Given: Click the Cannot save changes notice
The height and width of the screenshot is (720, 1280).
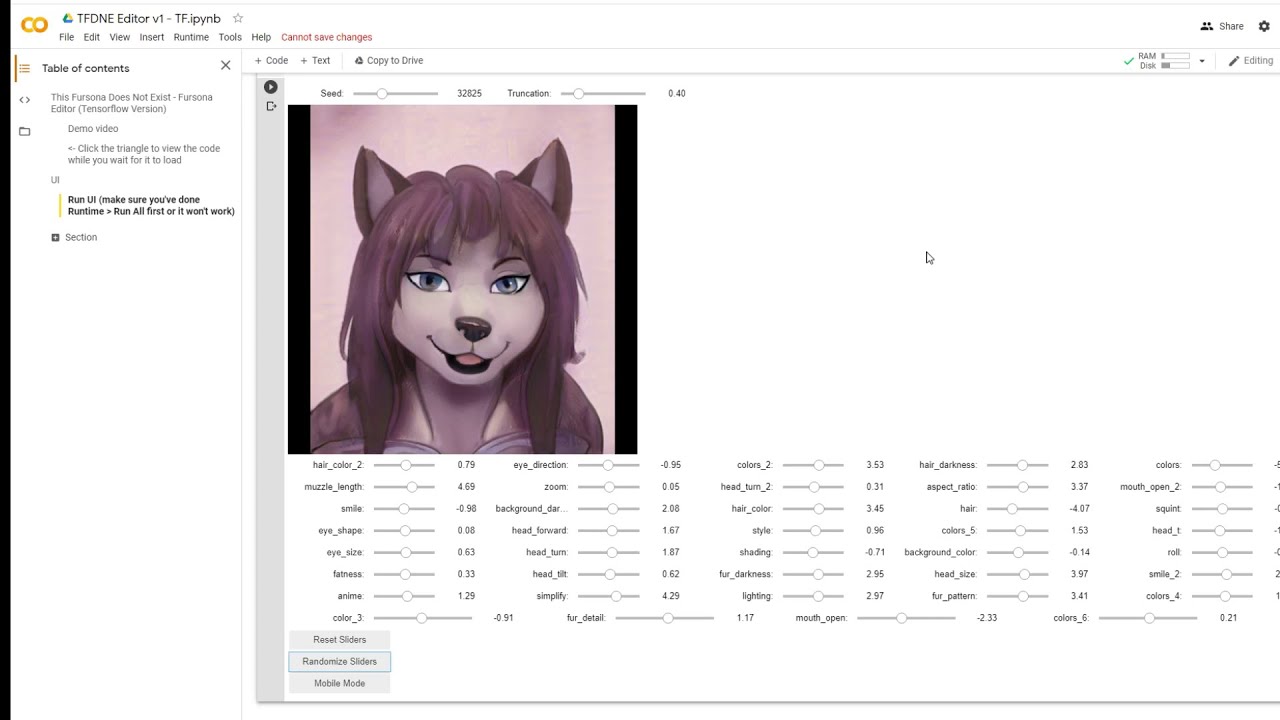Looking at the screenshot, I should 326,37.
